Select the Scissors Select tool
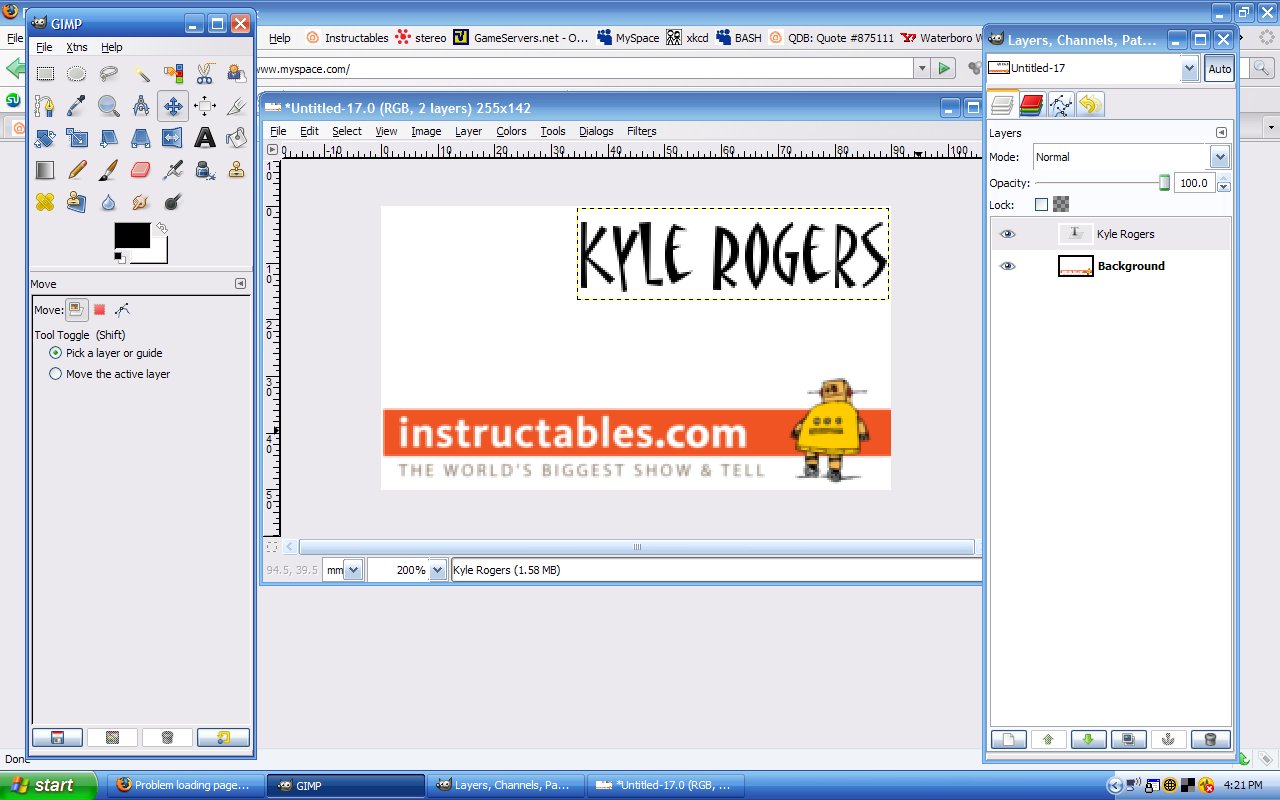The width and height of the screenshot is (1280, 800). click(205, 73)
